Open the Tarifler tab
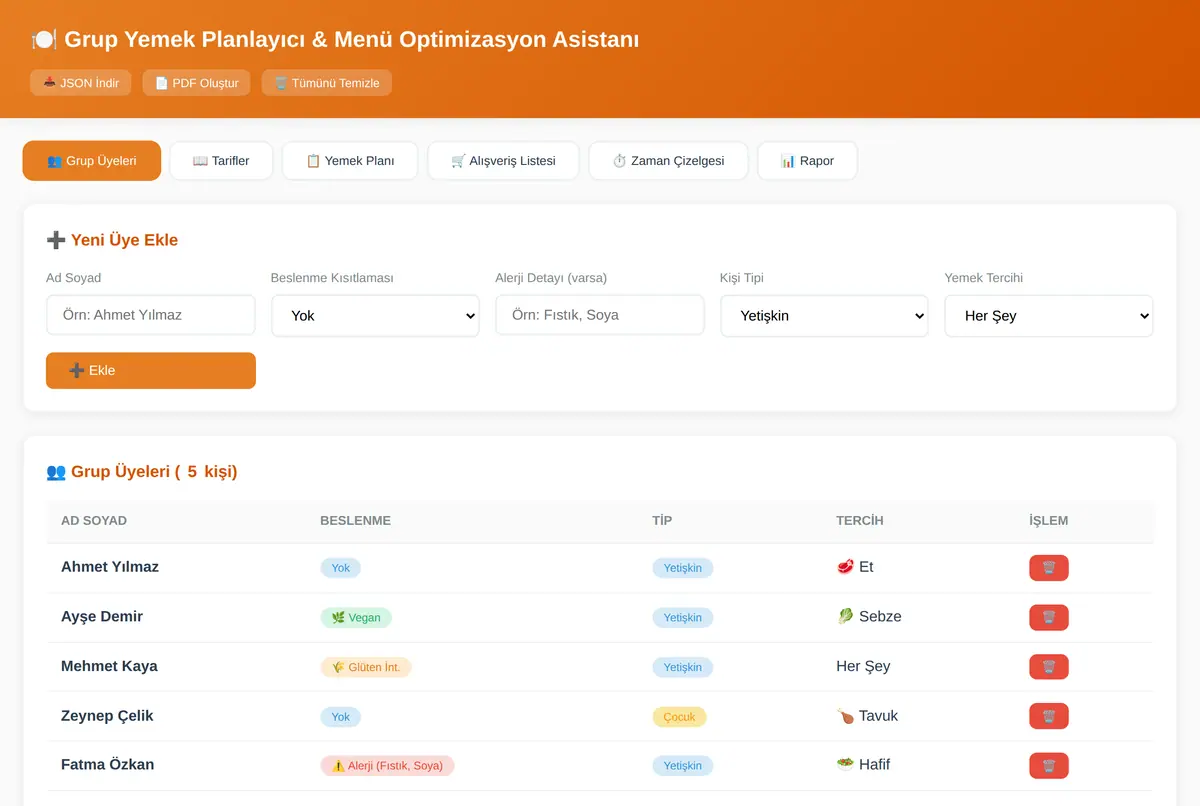Screen dimensions: 1200x806 [x=221, y=161]
